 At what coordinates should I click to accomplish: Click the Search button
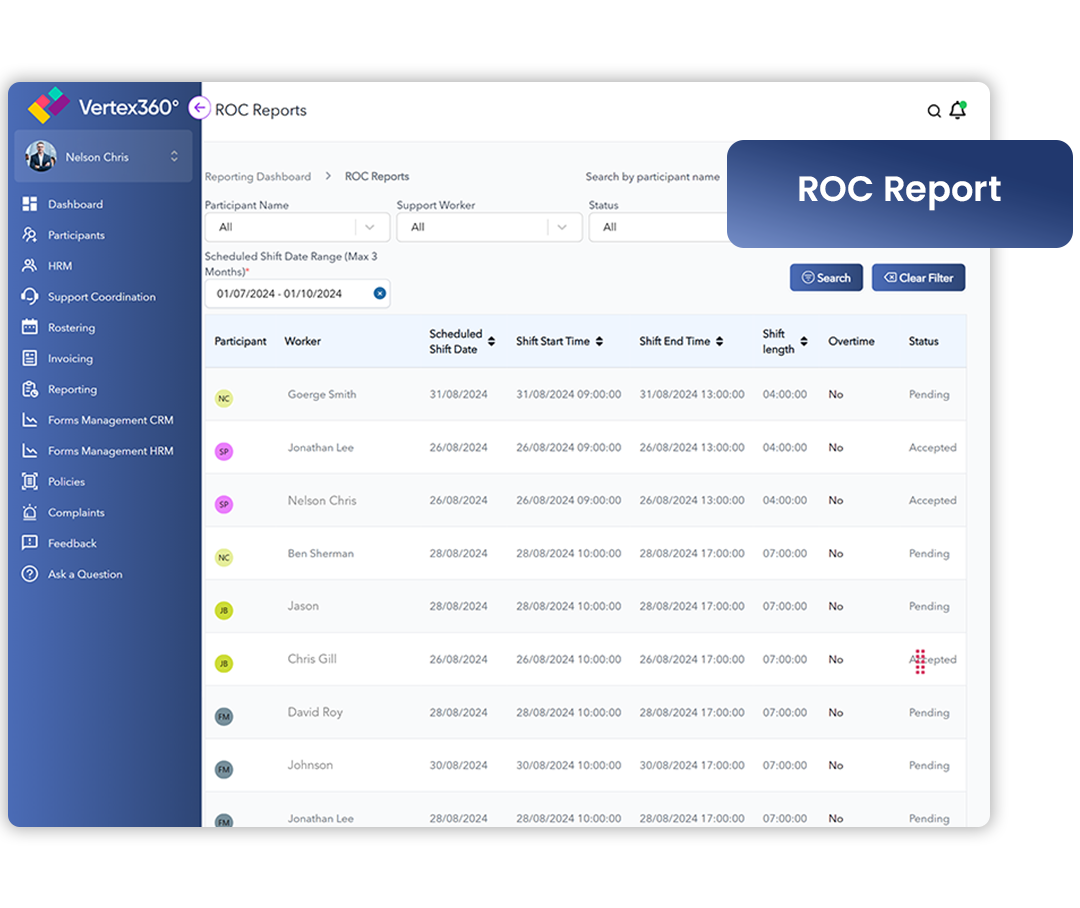click(826, 277)
